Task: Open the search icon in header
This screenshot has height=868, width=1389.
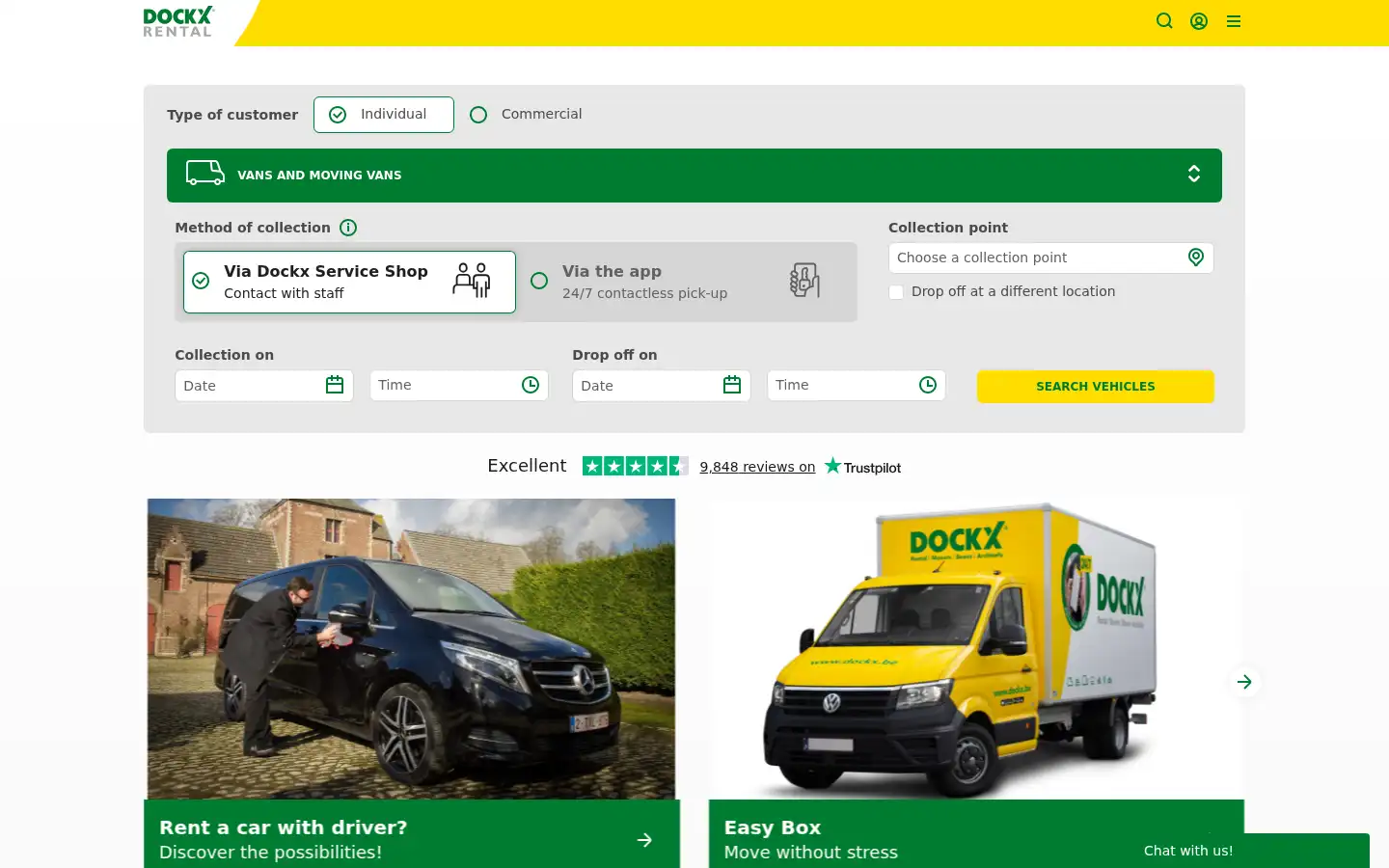Action: click(1164, 21)
